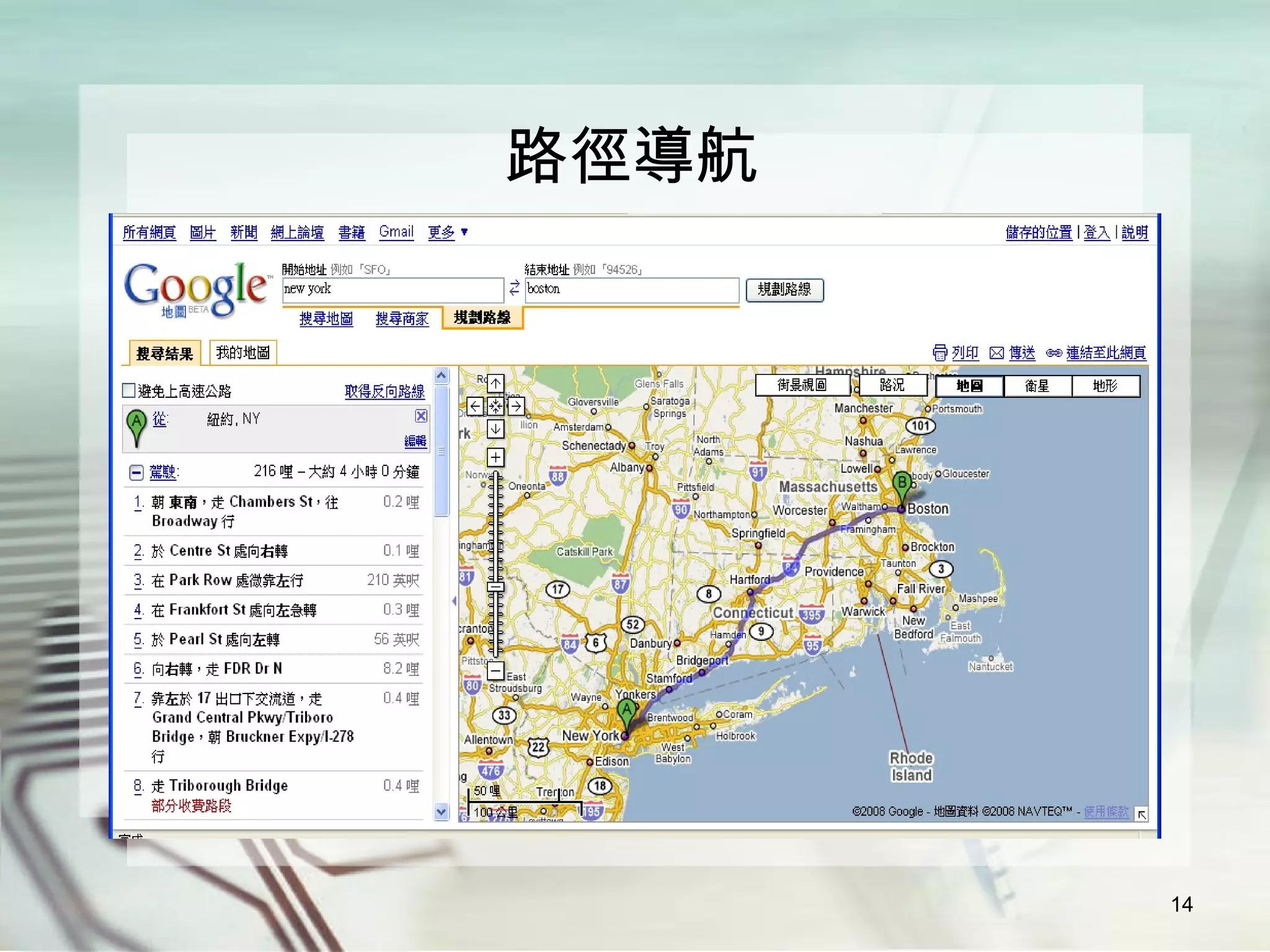1270x952 pixels.
Task: Click the directions list scrollbar thumb
Action: [x=441, y=451]
